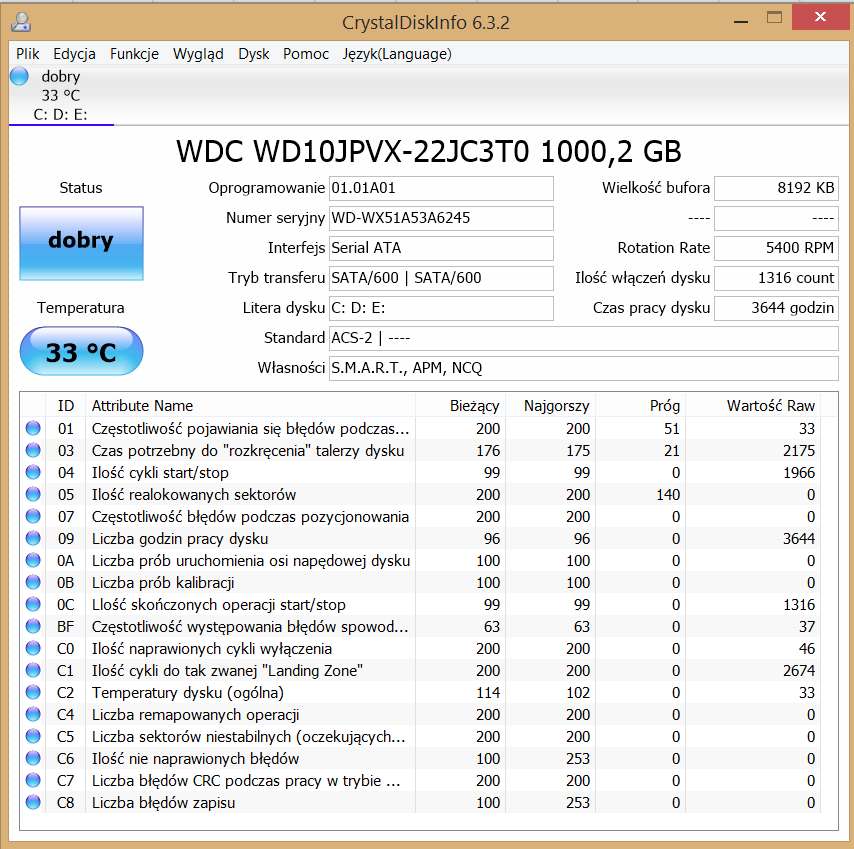Minimize the CrystalDiskInfo window

coord(740,20)
